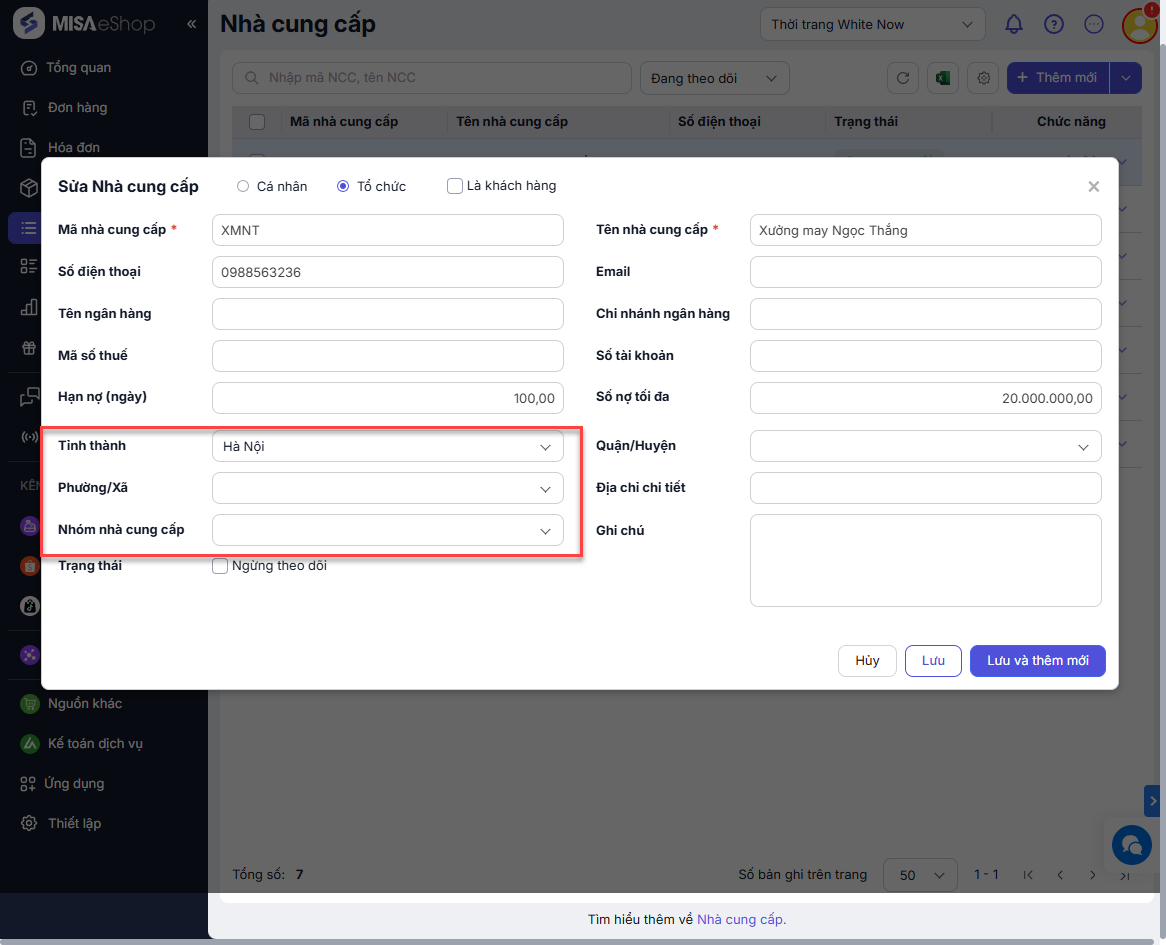Click the box-shaped goods icon in the sidebar
Image resolution: width=1166 pixels, height=945 pixels.
(29, 187)
